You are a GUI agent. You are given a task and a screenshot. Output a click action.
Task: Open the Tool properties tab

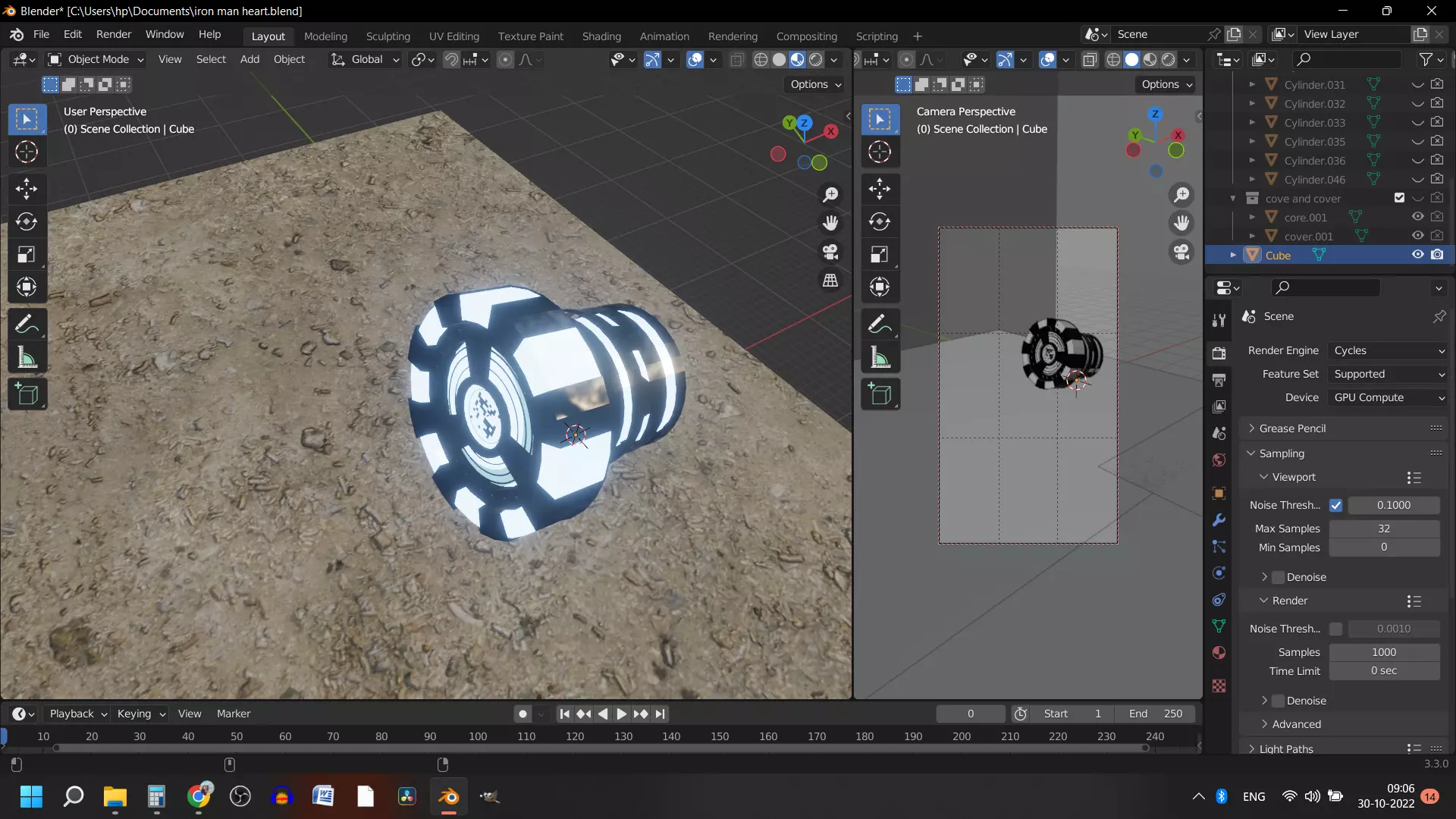click(1219, 320)
